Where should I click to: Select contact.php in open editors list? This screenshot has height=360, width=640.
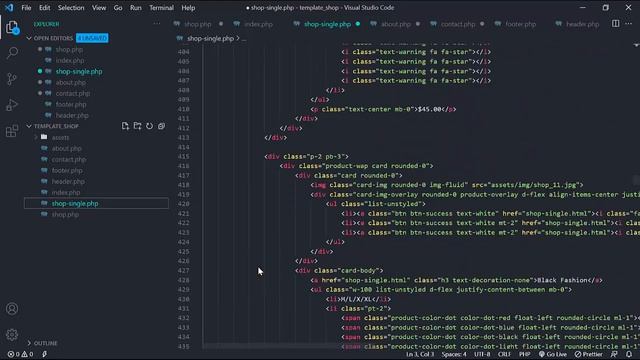point(73,93)
